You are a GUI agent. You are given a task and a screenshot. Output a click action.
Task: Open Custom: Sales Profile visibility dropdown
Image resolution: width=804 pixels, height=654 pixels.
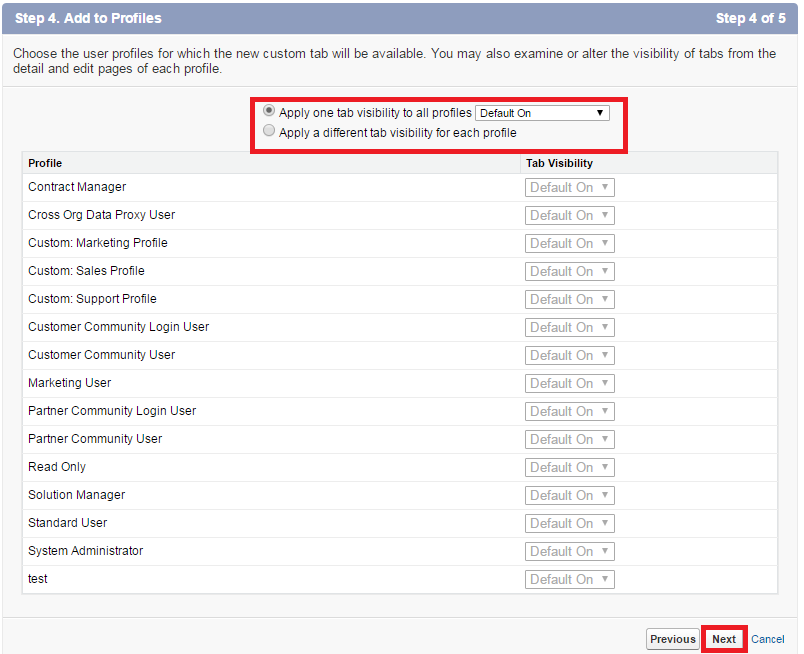tap(569, 271)
